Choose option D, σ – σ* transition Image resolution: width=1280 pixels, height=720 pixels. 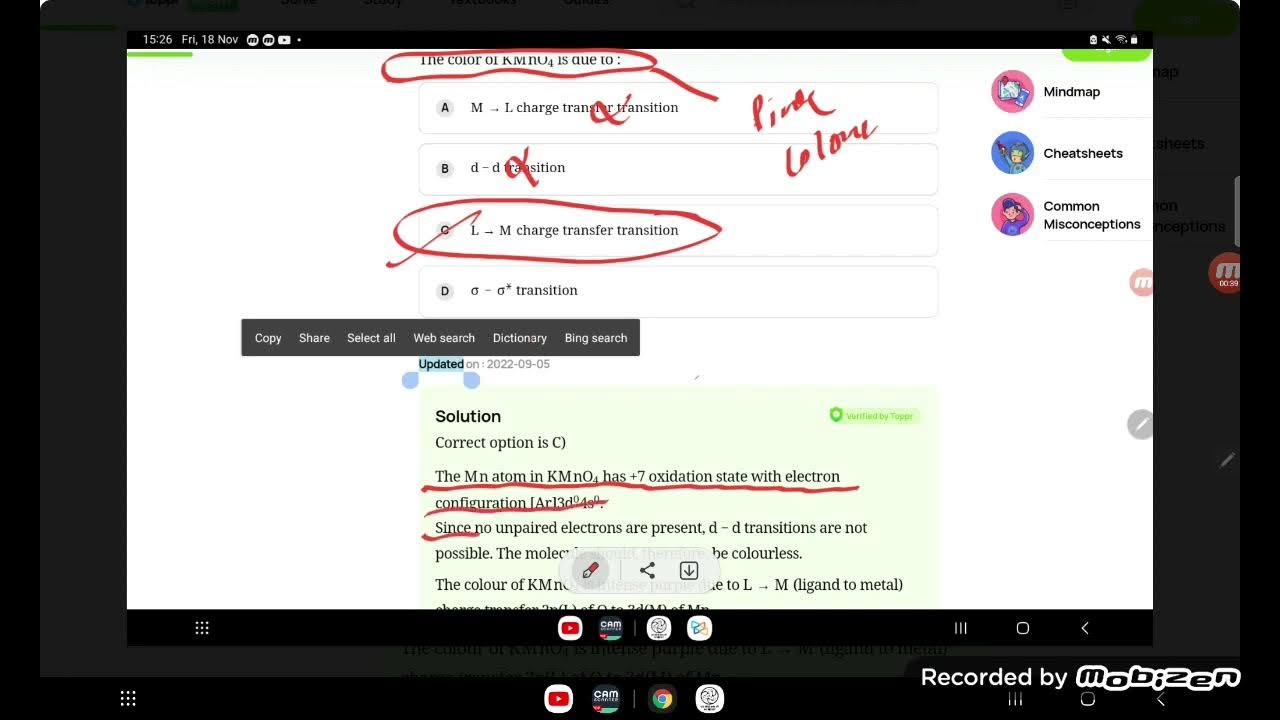coord(678,291)
